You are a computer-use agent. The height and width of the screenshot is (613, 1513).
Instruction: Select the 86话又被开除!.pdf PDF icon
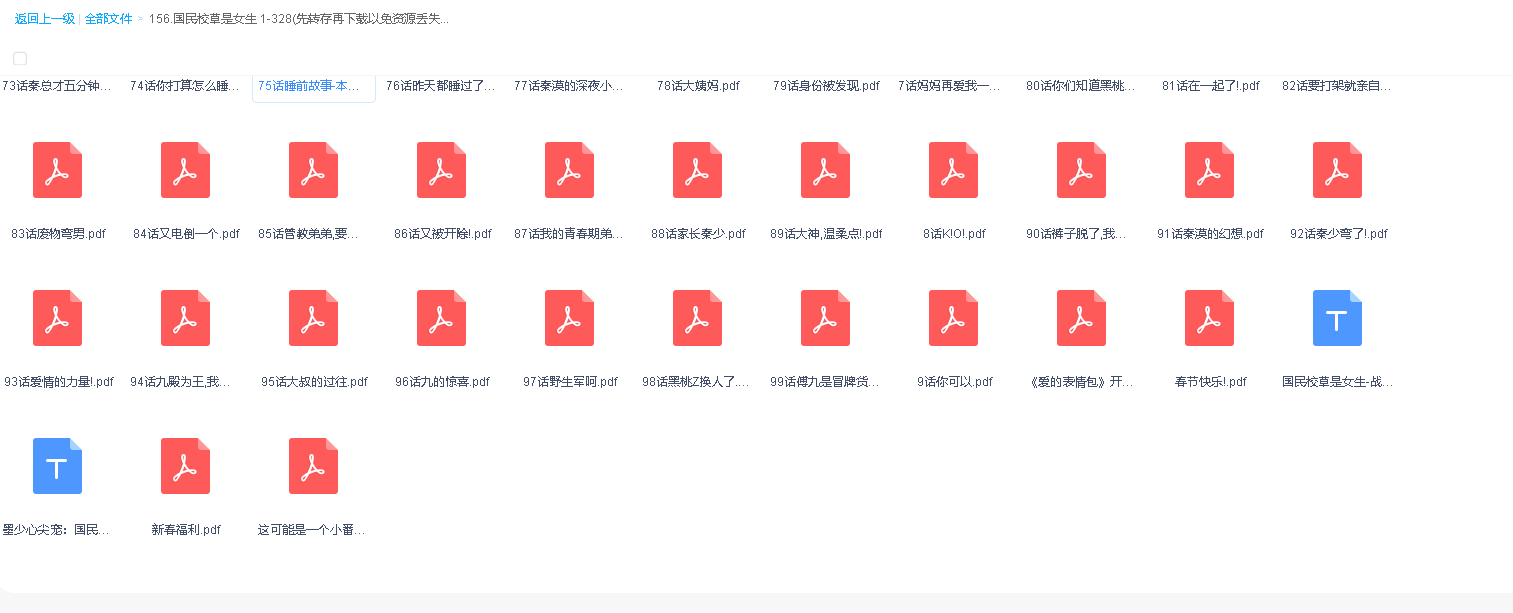tap(442, 170)
